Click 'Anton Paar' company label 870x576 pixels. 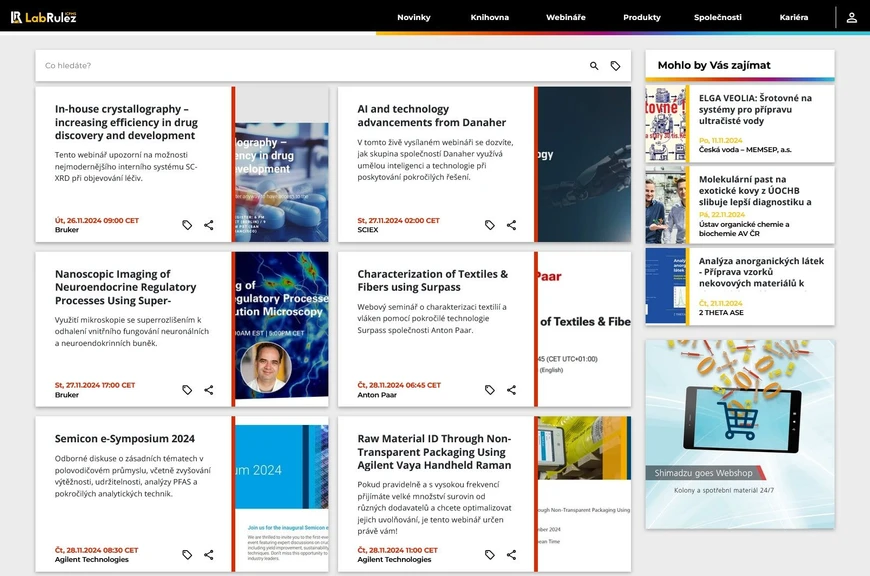(x=377, y=395)
